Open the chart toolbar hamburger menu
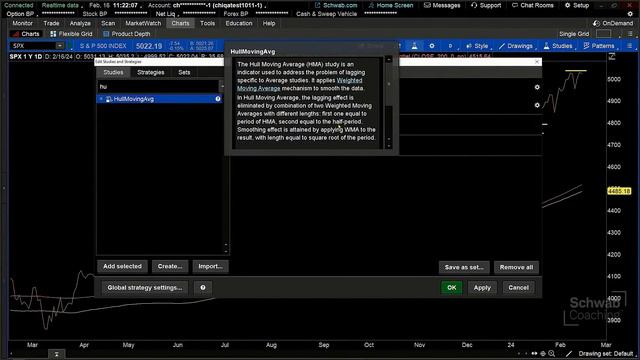This screenshot has width=640, height=360. [x=629, y=46]
